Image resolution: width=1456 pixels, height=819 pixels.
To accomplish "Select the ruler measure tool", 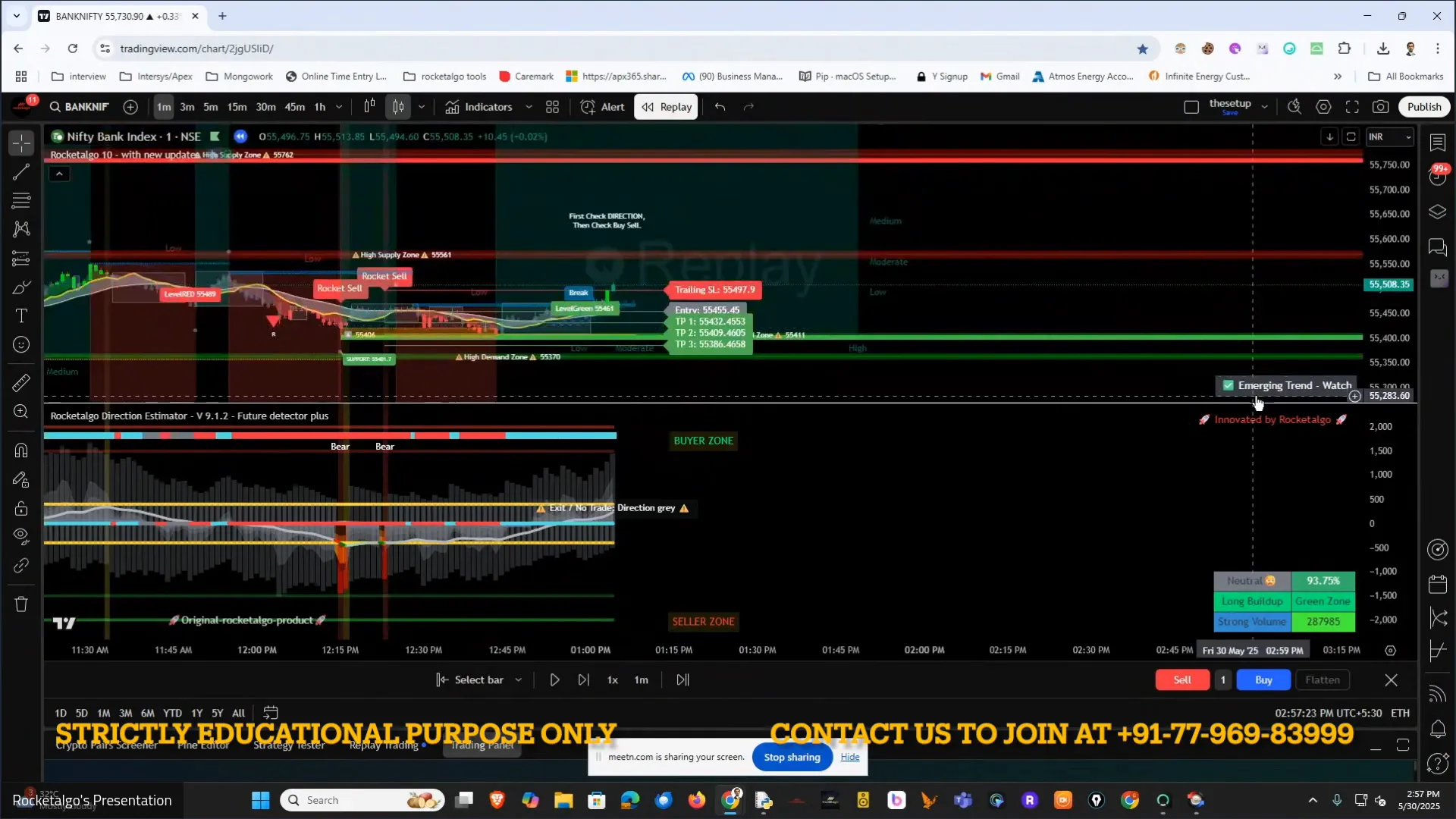I will tap(21, 383).
